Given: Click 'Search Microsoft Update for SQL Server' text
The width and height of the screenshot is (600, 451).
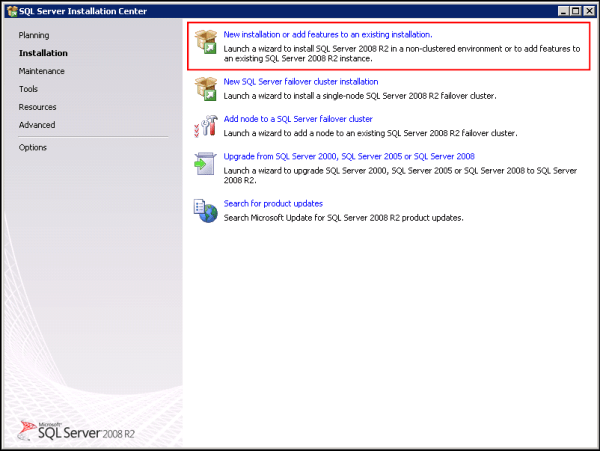Looking at the screenshot, I should 344,218.
